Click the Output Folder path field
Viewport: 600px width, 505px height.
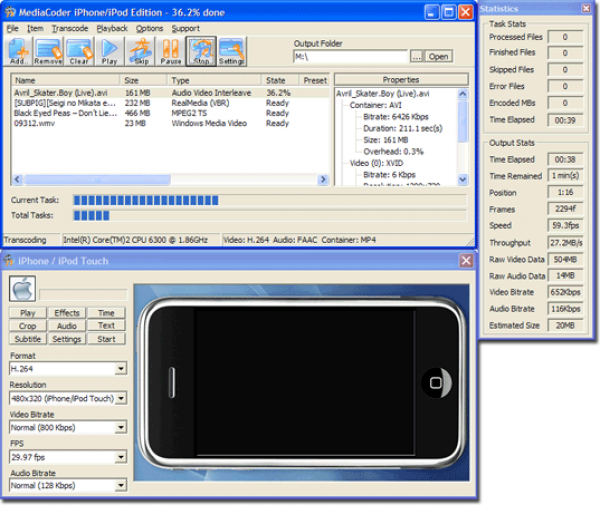coord(350,57)
